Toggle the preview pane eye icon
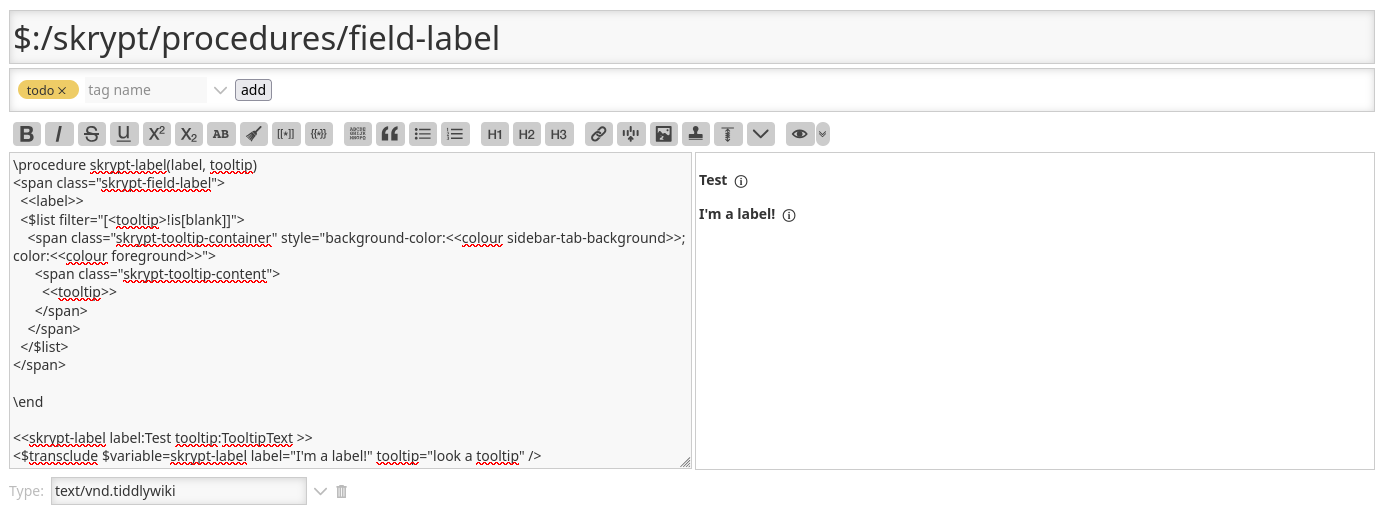This screenshot has height=505, width=1388. [x=799, y=134]
